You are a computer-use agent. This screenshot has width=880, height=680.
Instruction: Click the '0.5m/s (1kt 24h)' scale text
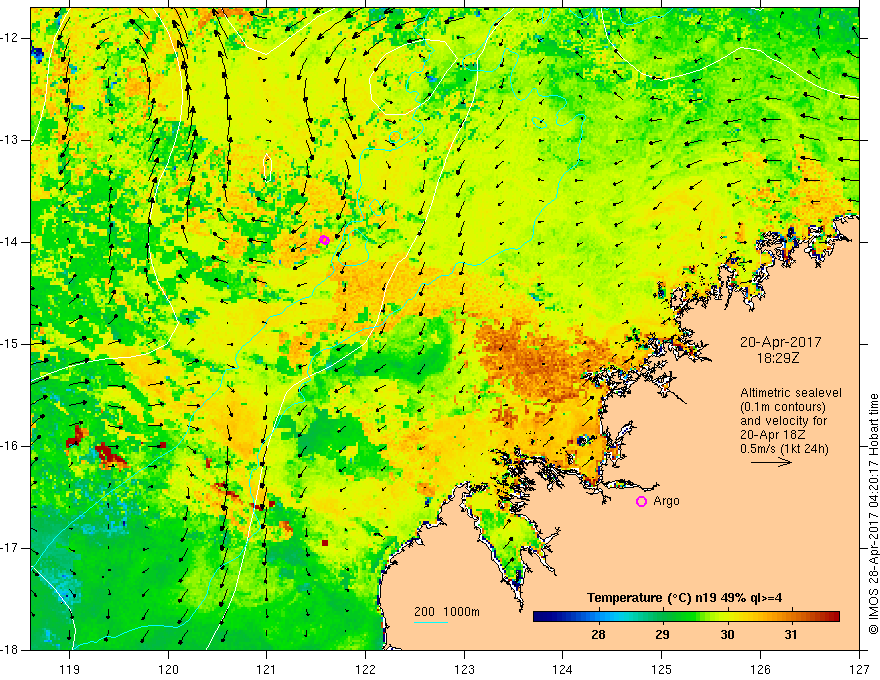(784, 449)
